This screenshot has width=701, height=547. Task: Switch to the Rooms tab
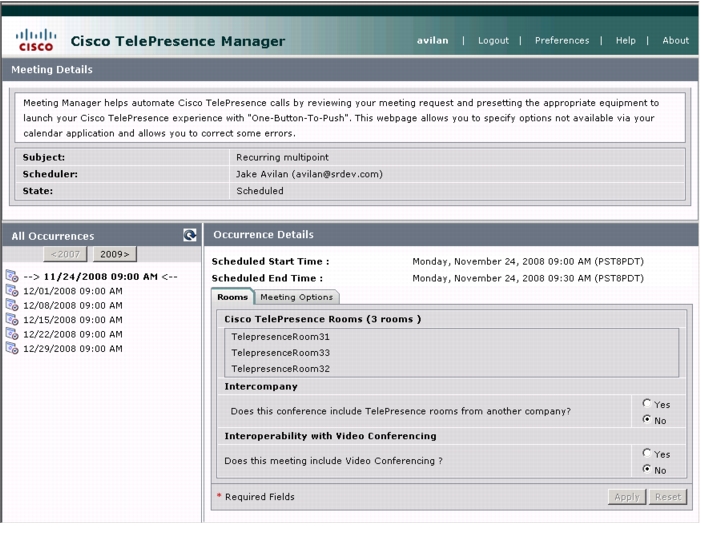[x=232, y=297]
